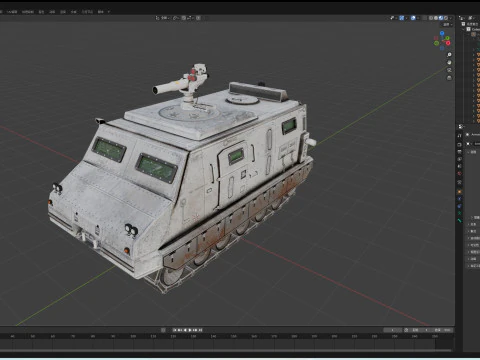The image size is (480, 360).
Task: Toggle snapping magnet icon
Action: pos(184,18)
